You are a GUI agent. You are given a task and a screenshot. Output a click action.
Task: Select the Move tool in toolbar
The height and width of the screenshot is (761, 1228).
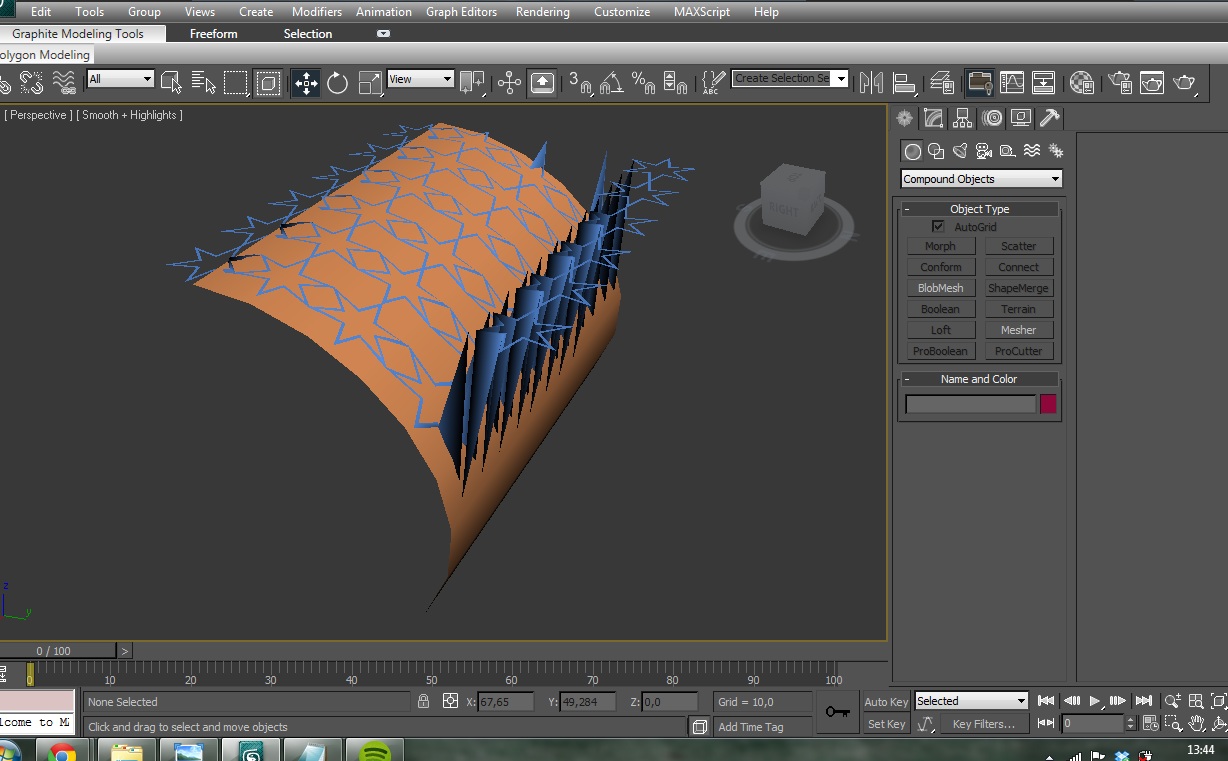point(306,83)
